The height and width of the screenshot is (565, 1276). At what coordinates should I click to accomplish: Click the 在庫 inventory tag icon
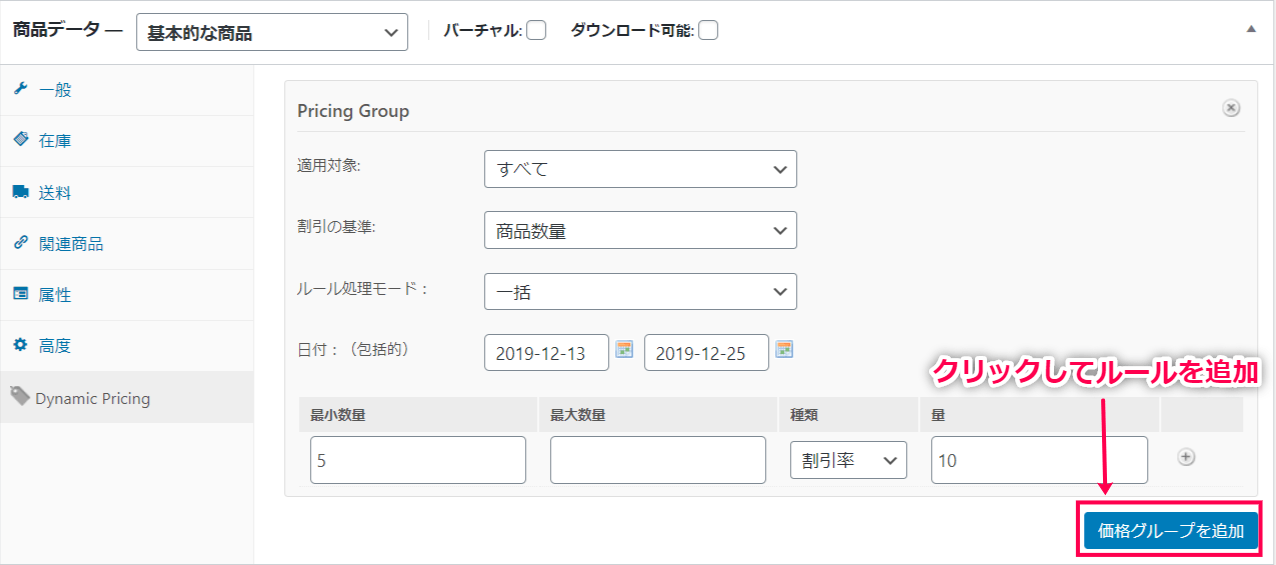pyautogui.click(x=20, y=140)
